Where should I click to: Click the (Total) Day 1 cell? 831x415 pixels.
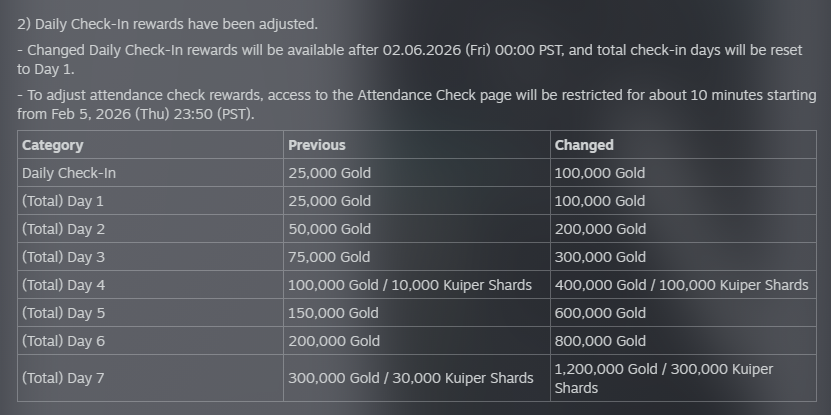[63, 201]
